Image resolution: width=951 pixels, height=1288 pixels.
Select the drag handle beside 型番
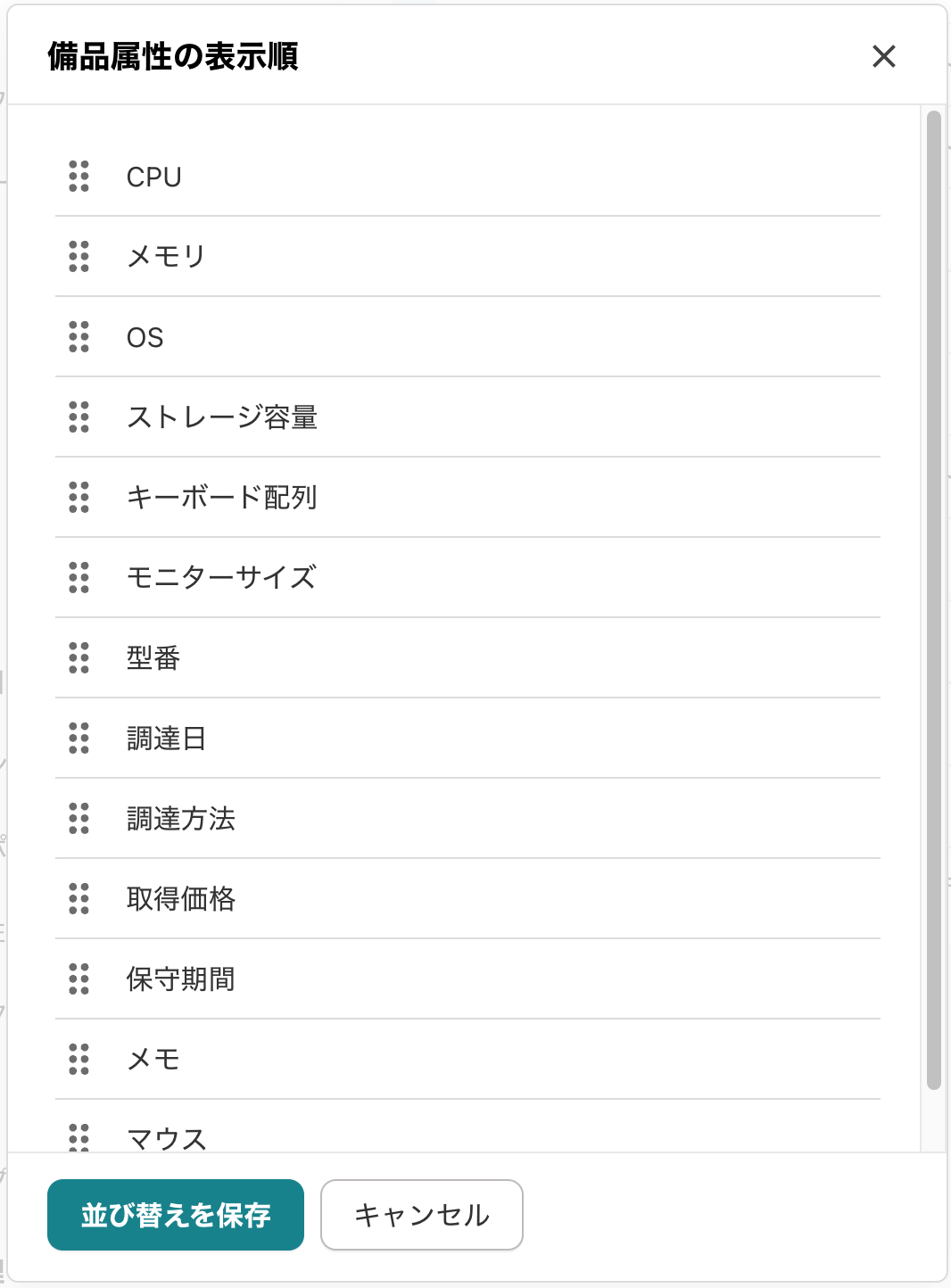point(79,658)
